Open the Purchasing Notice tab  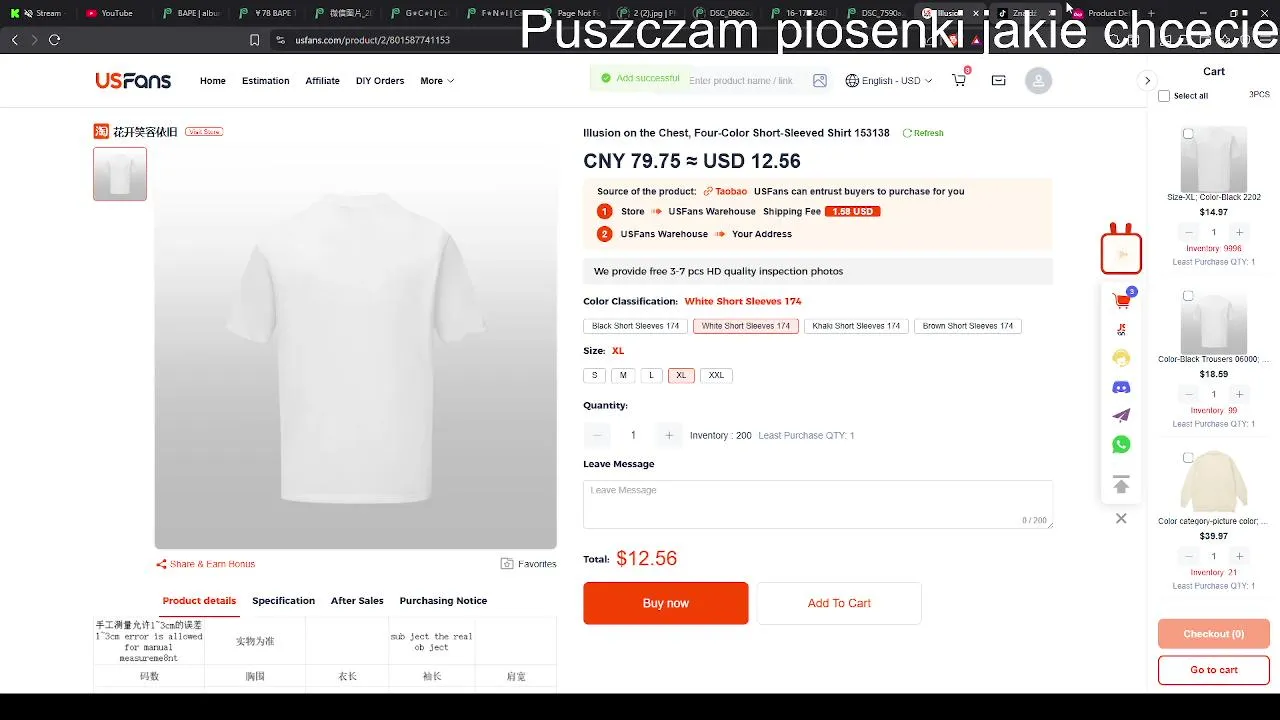click(443, 601)
